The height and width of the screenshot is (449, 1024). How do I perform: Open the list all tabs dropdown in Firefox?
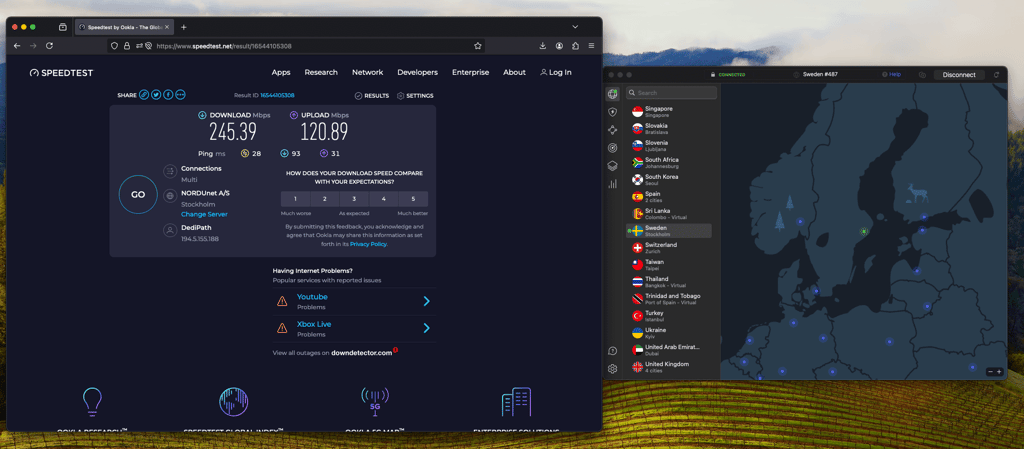coord(575,27)
